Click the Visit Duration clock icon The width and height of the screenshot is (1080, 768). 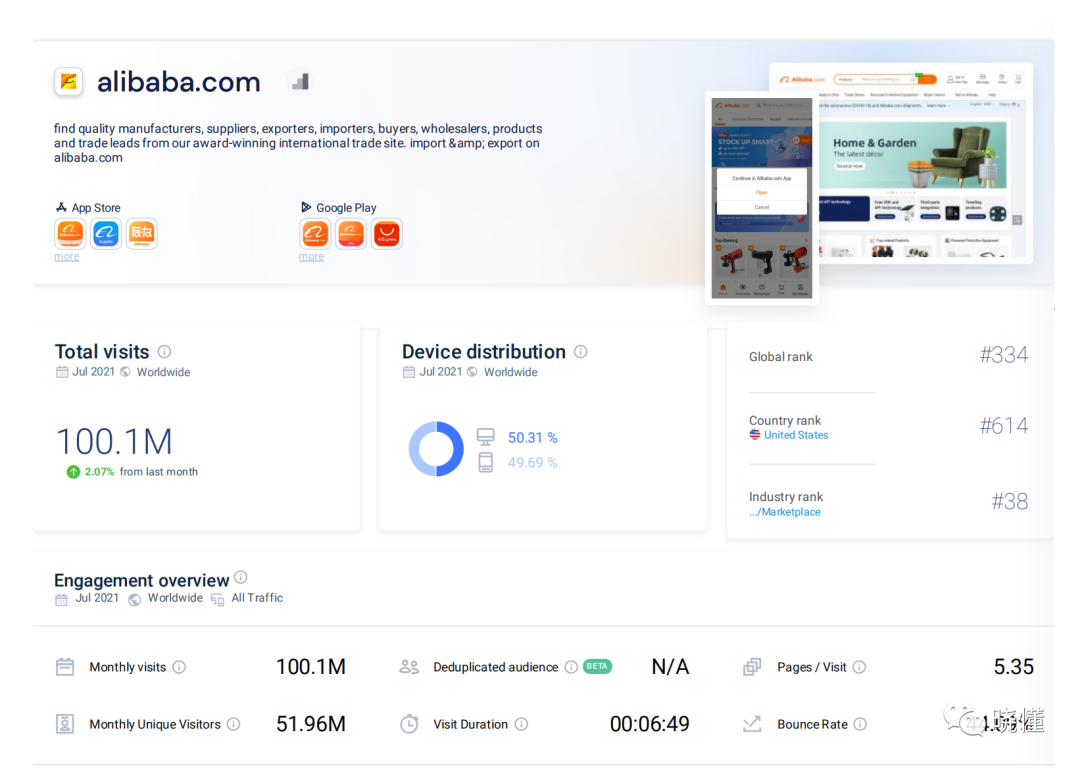tap(409, 724)
